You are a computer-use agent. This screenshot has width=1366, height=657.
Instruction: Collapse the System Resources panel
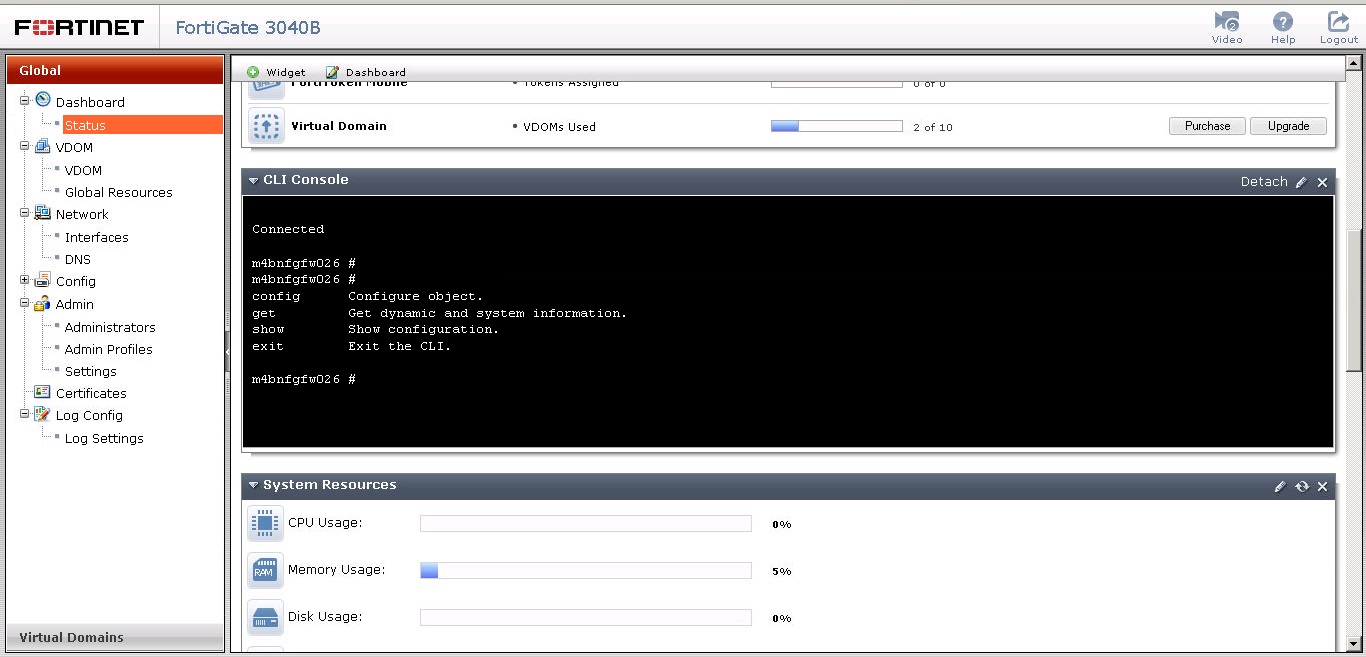pyautogui.click(x=253, y=485)
